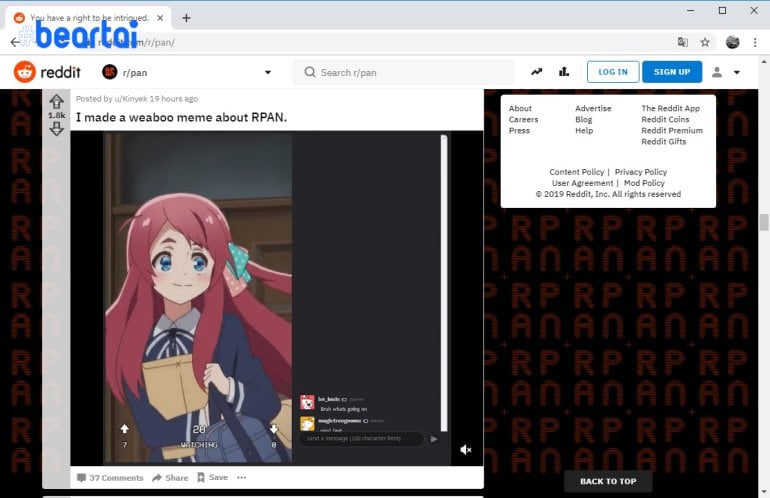
Task: Save the post using the Save button
Action: pos(212,478)
